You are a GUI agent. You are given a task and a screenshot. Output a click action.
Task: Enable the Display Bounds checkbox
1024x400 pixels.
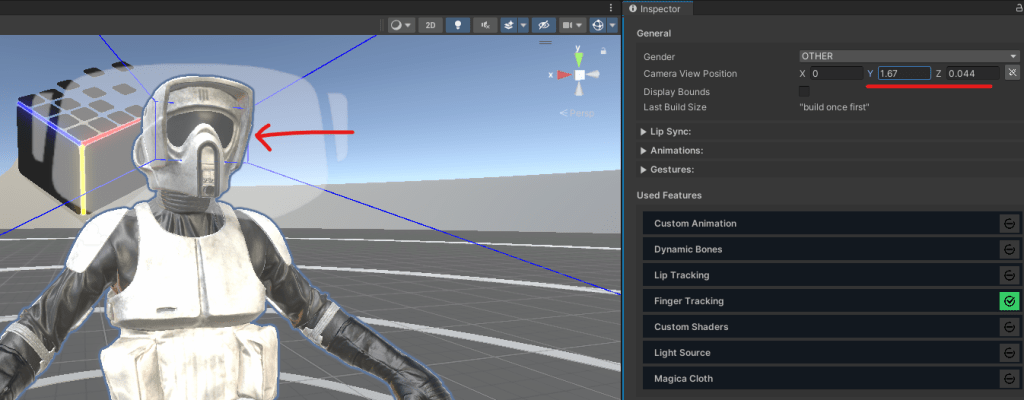coord(804,92)
